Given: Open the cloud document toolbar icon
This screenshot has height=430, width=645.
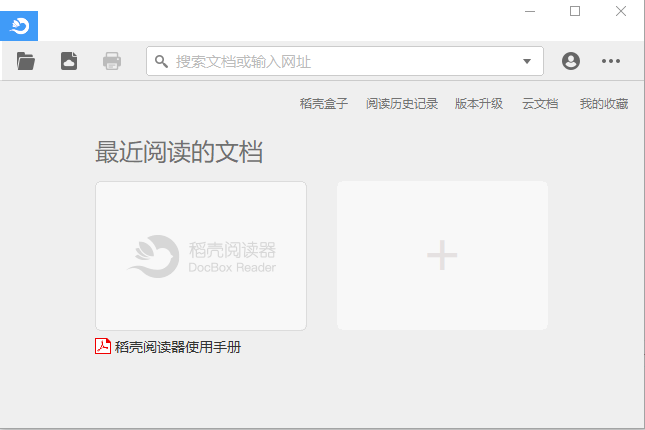Looking at the screenshot, I should (x=69, y=61).
